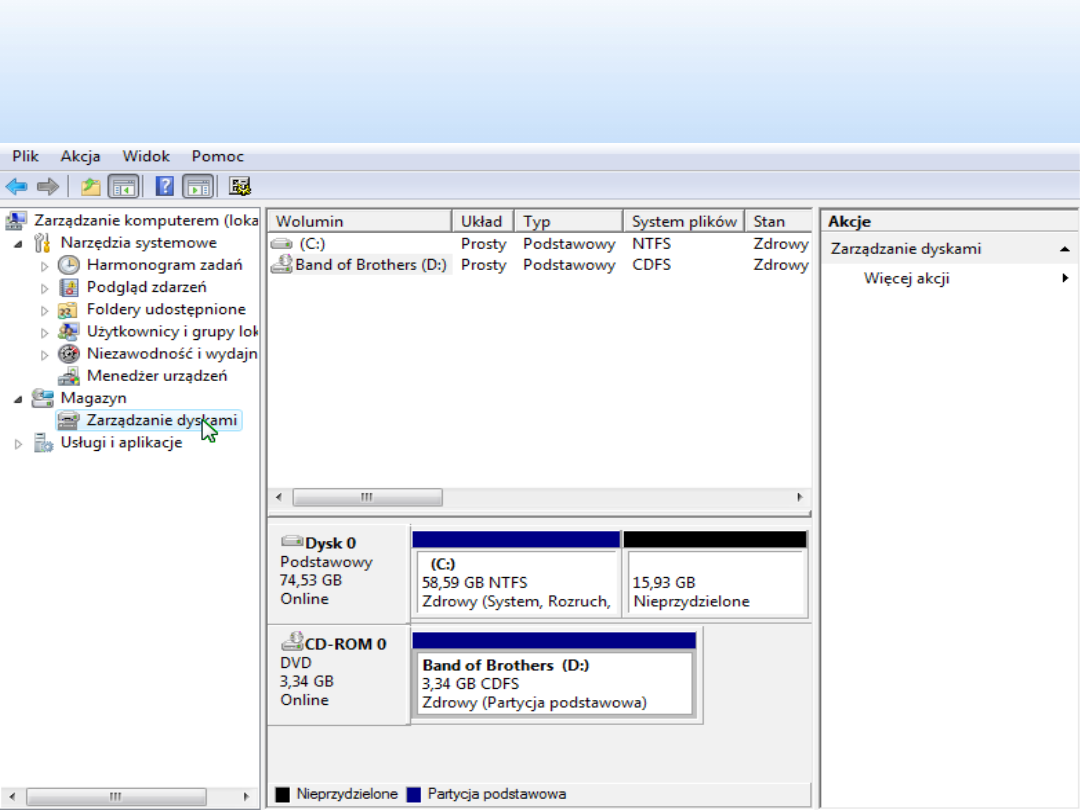Click the blue Help question mark icon
This screenshot has height=810, width=1080.
pyautogui.click(x=165, y=186)
